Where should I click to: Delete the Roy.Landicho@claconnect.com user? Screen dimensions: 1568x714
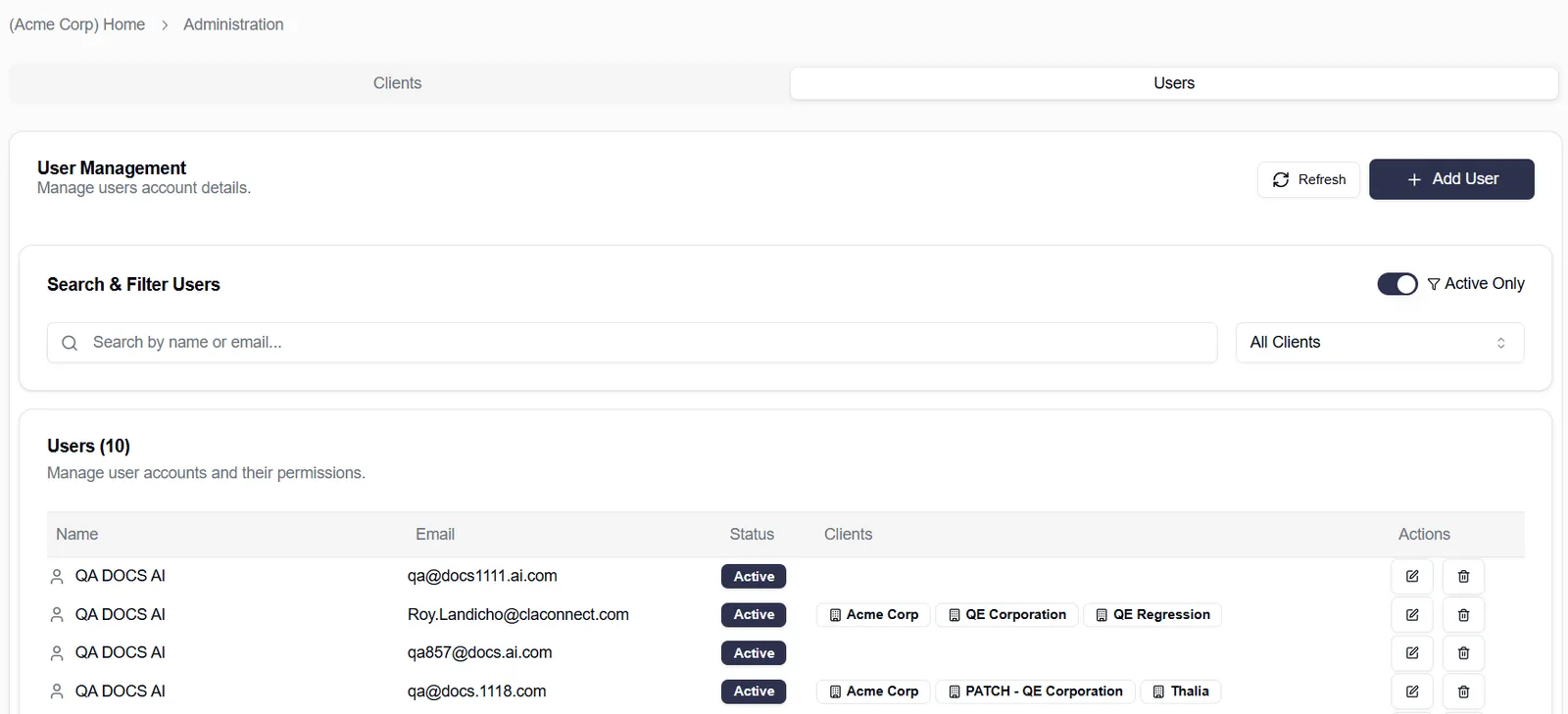1463,614
